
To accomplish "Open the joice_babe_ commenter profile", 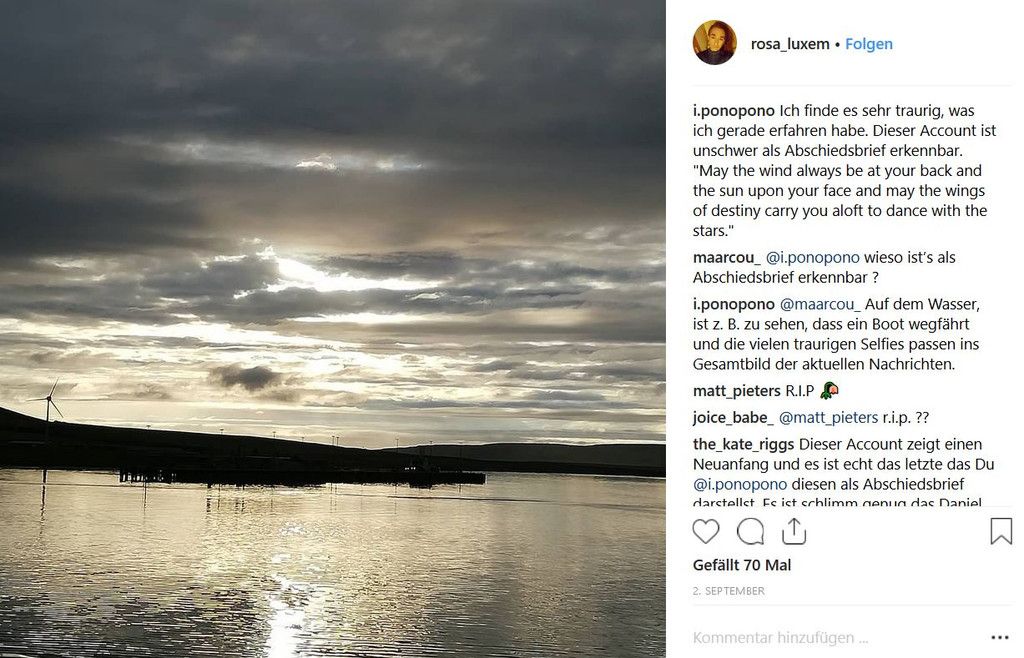I will [733, 417].
